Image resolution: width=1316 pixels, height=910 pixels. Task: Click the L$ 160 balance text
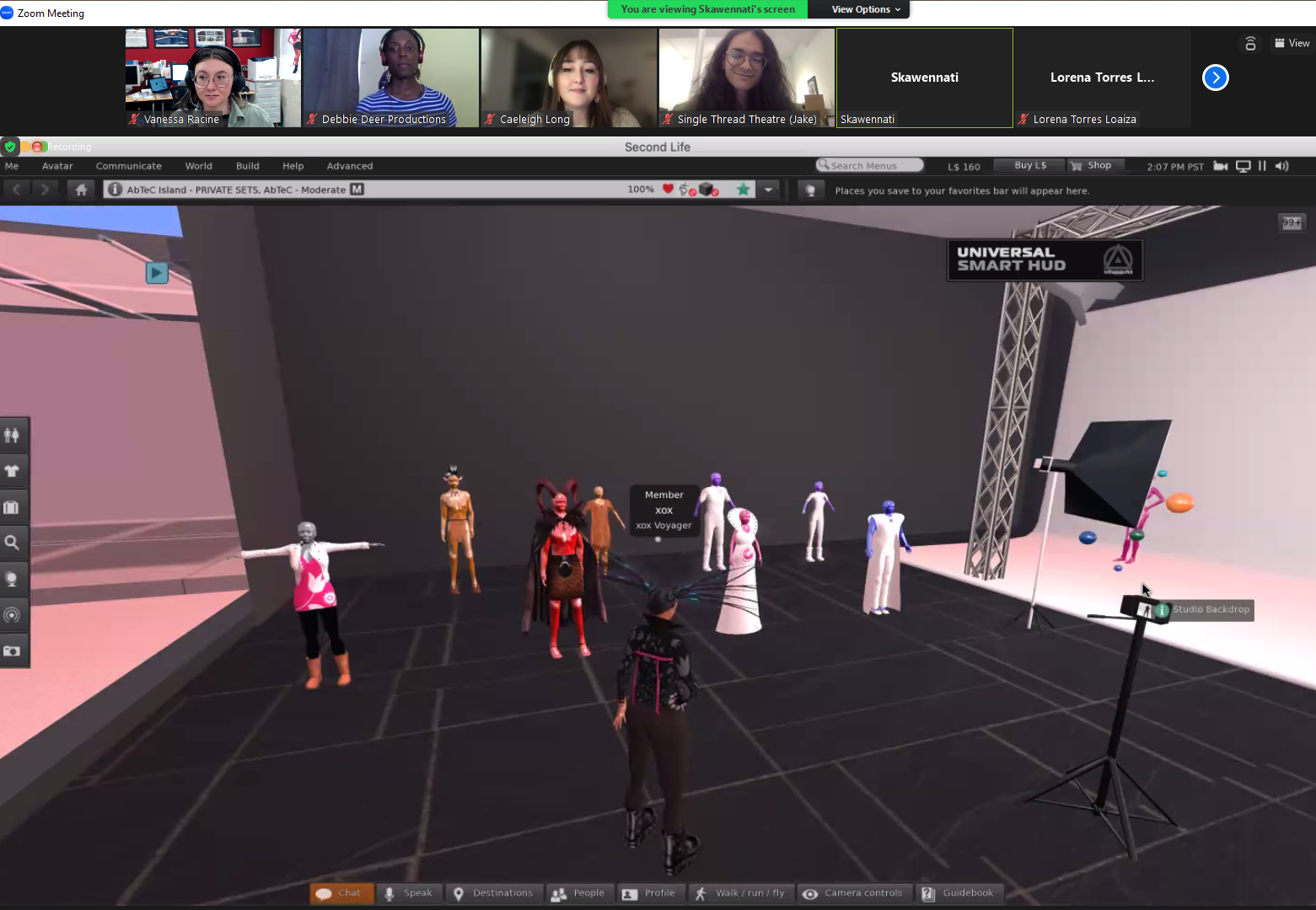964,167
